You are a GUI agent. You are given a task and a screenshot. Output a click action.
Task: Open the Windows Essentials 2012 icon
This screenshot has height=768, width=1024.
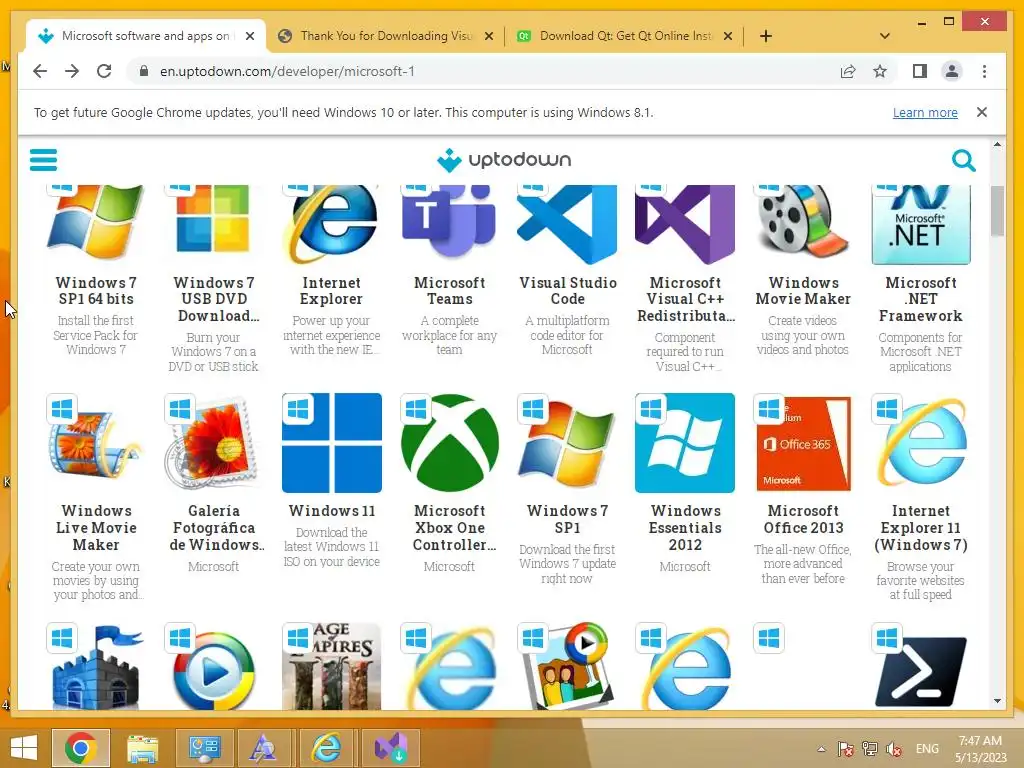coord(685,443)
